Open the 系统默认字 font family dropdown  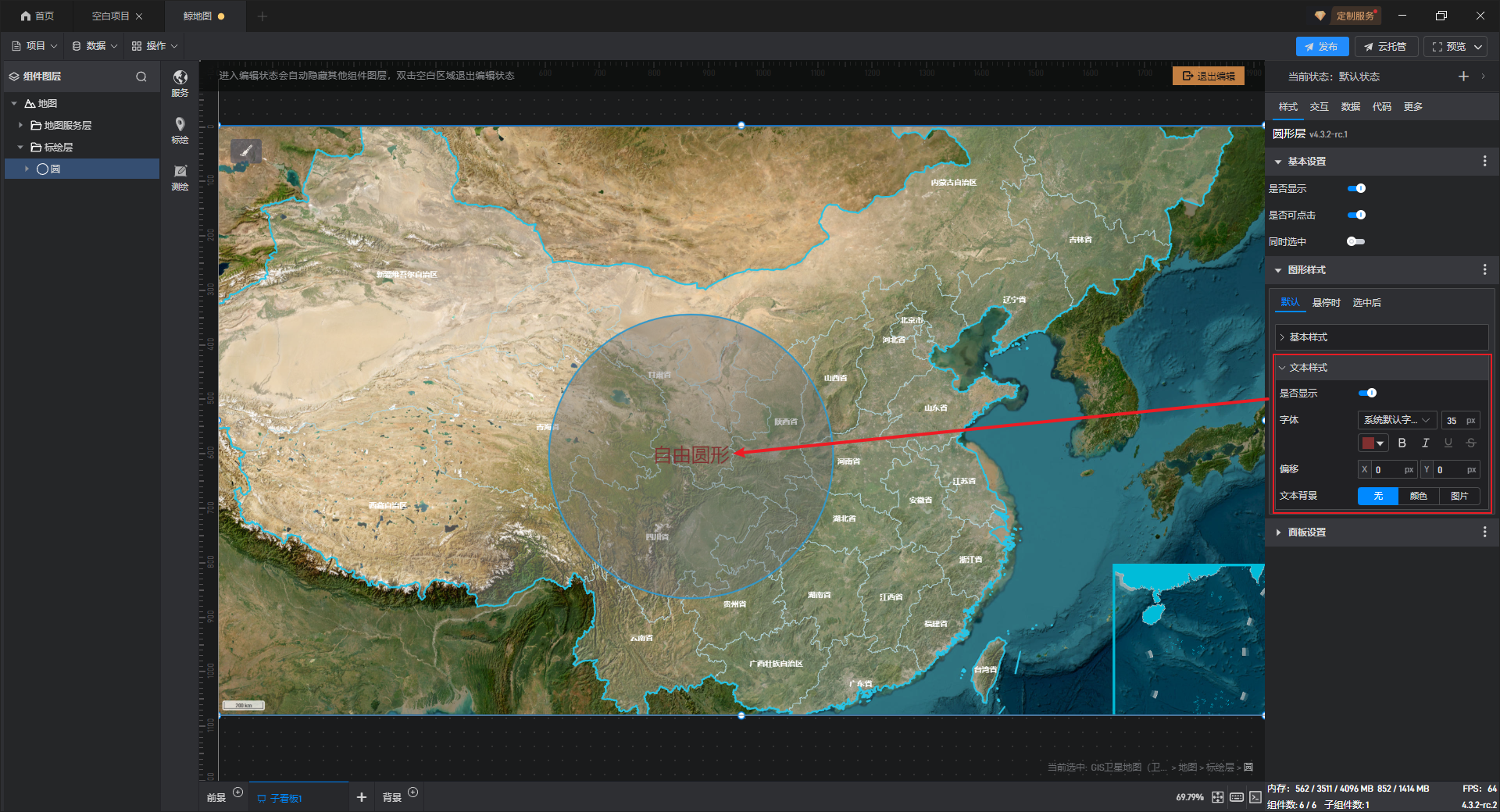pyautogui.click(x=1397, y=420)
